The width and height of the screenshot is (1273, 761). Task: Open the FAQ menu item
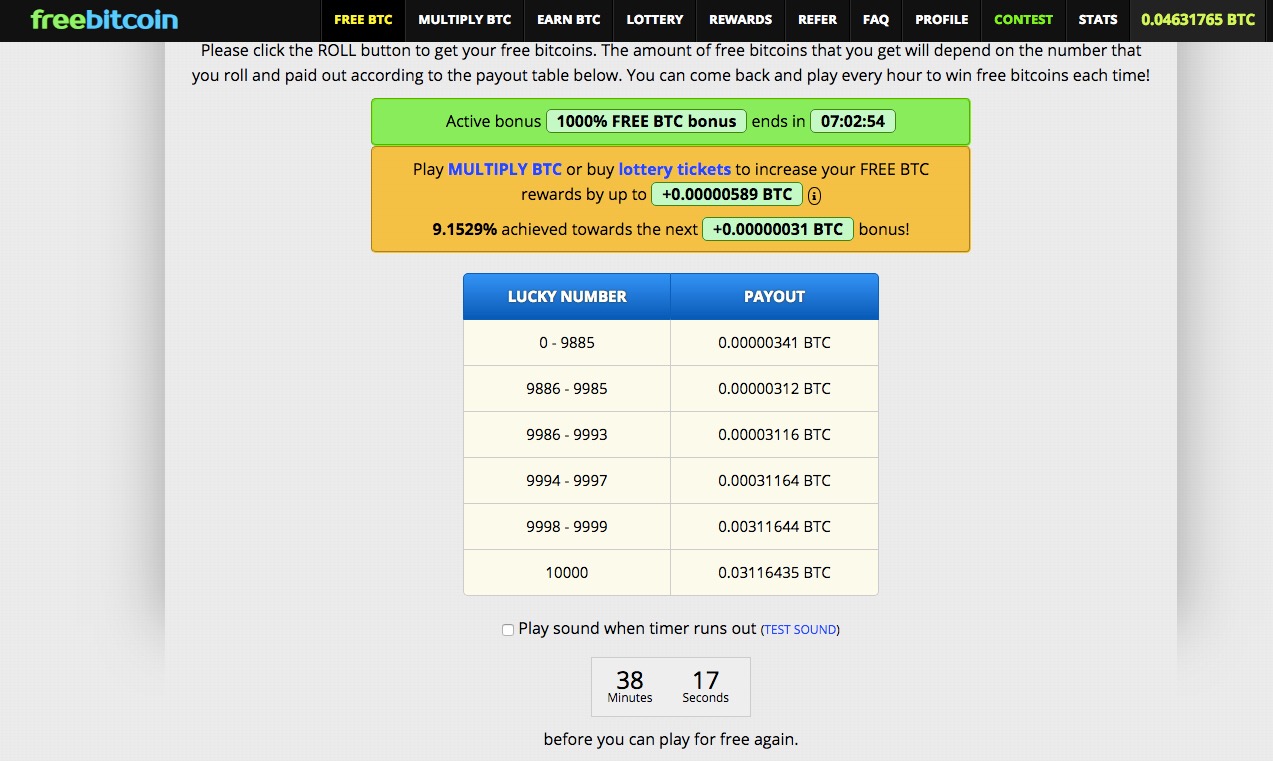click(876, 20)
